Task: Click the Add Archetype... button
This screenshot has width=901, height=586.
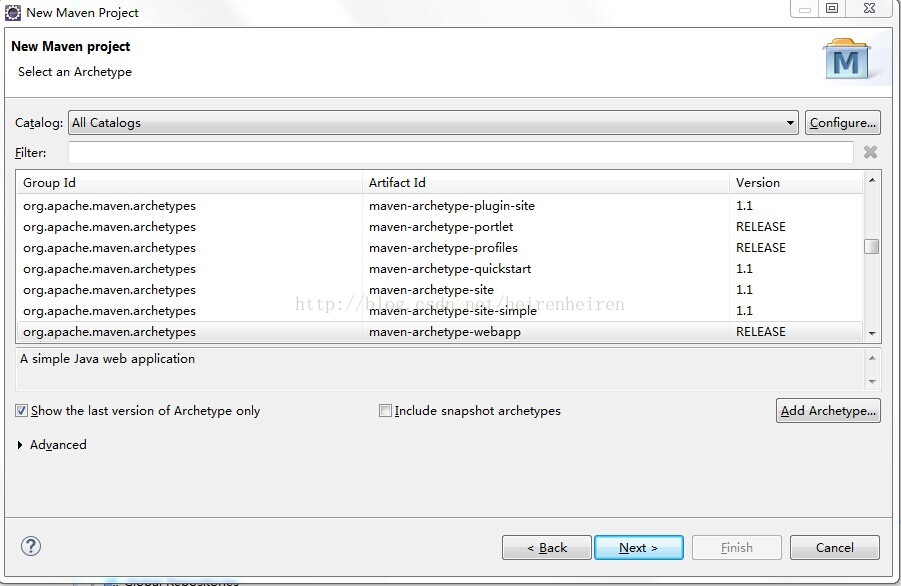Action: coord(828,411)
